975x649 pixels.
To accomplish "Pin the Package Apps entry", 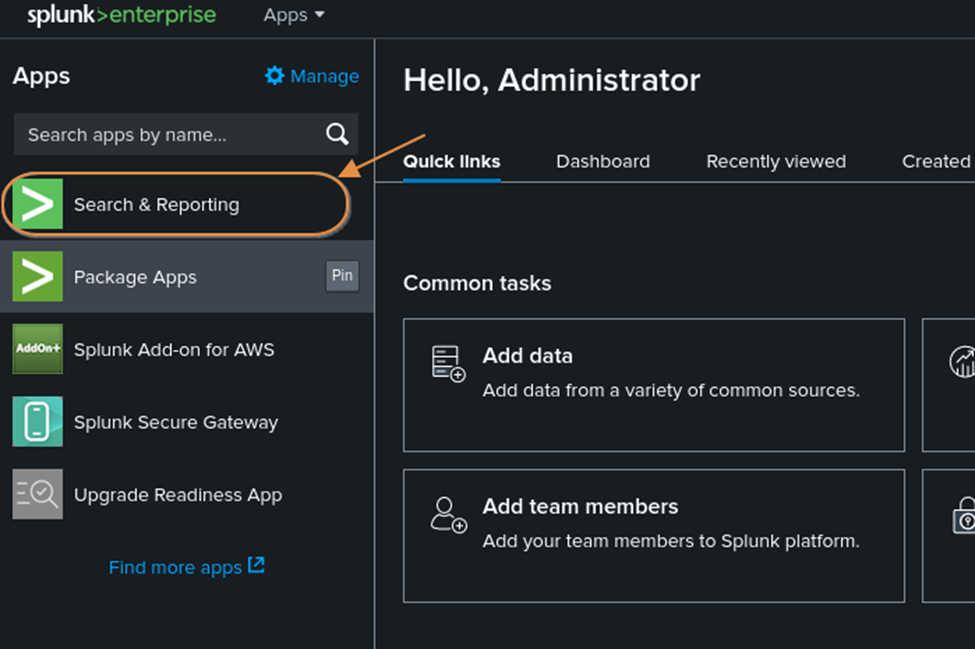I will click(342, 277).
